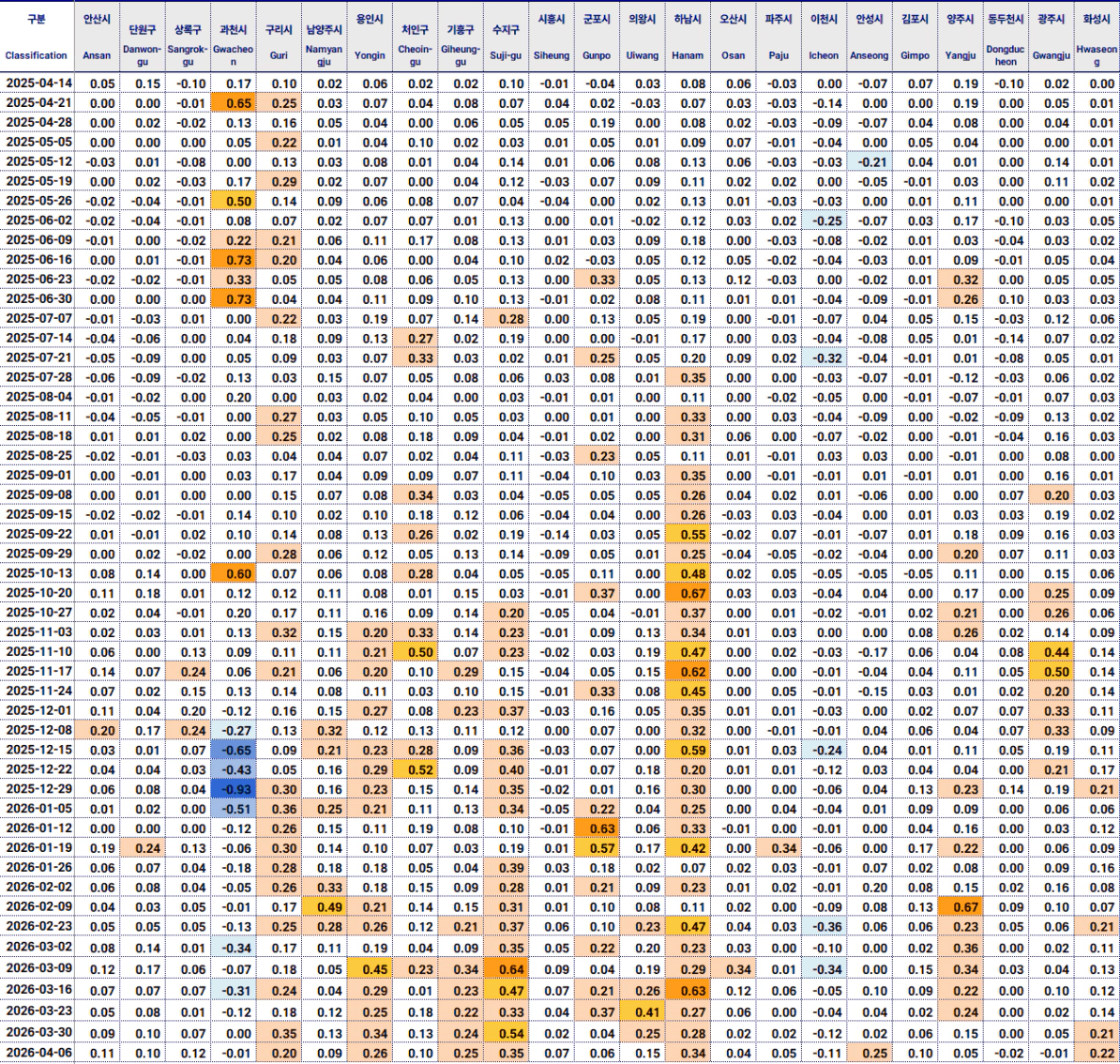Select the 0.67 value in Yangju column
The image size is (1120, 1064).
[x=961, y=907]
